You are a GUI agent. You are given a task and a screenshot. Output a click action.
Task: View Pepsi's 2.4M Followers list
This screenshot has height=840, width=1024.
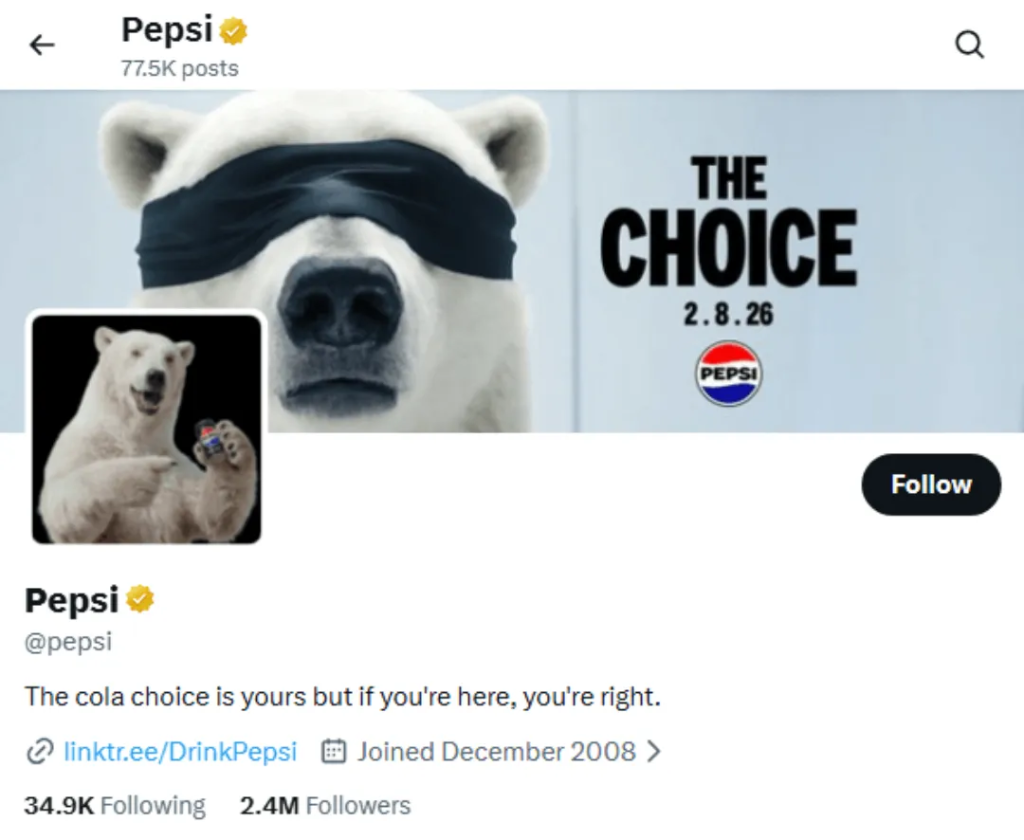[324, 804]
